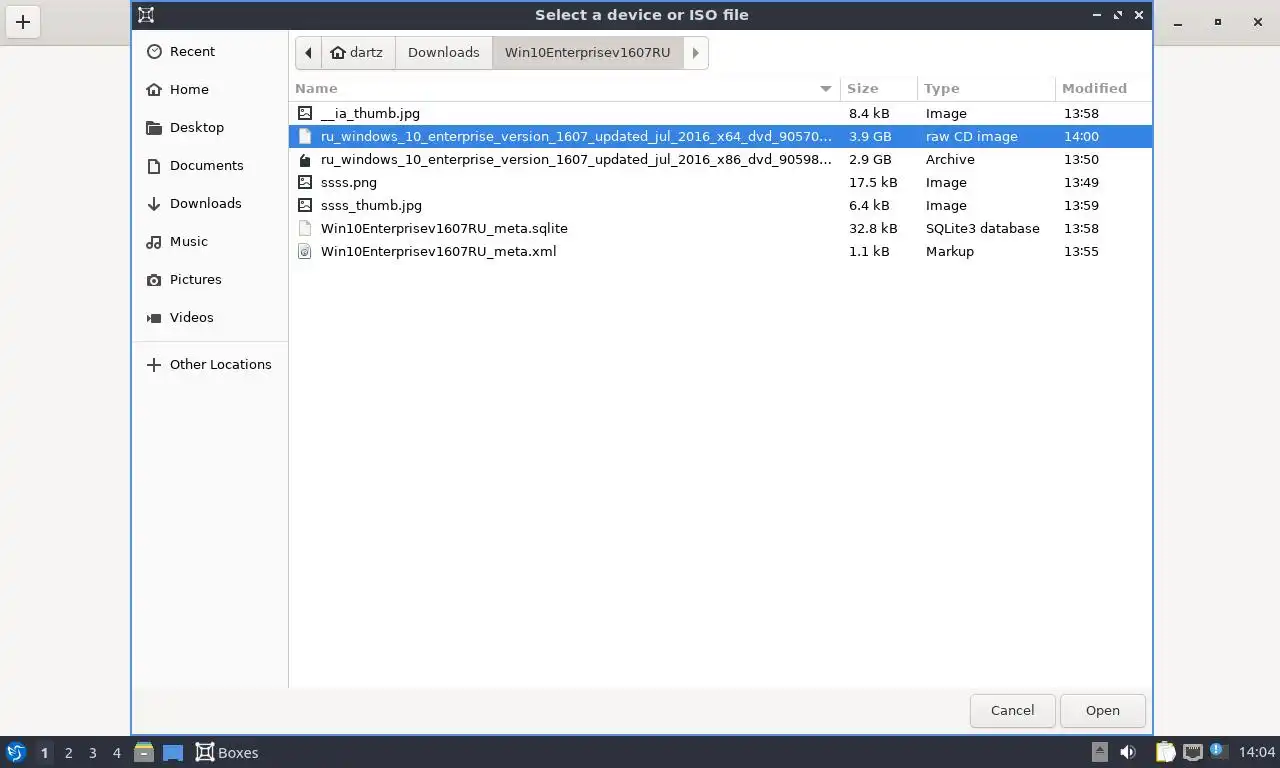The height and width of the screenshot is (768, 1280).
Task: Go to Home in the sidebar
Action: tap(210, 89)
